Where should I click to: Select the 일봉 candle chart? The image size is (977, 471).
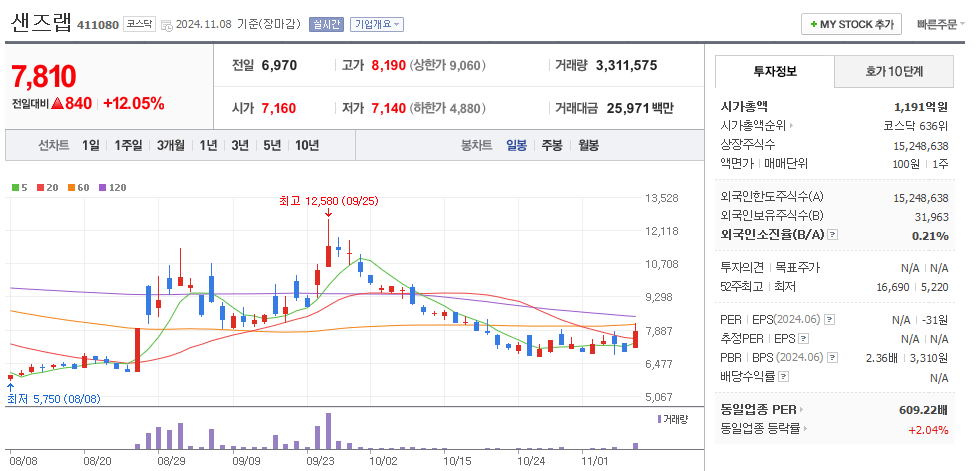(x=517, y=145)
